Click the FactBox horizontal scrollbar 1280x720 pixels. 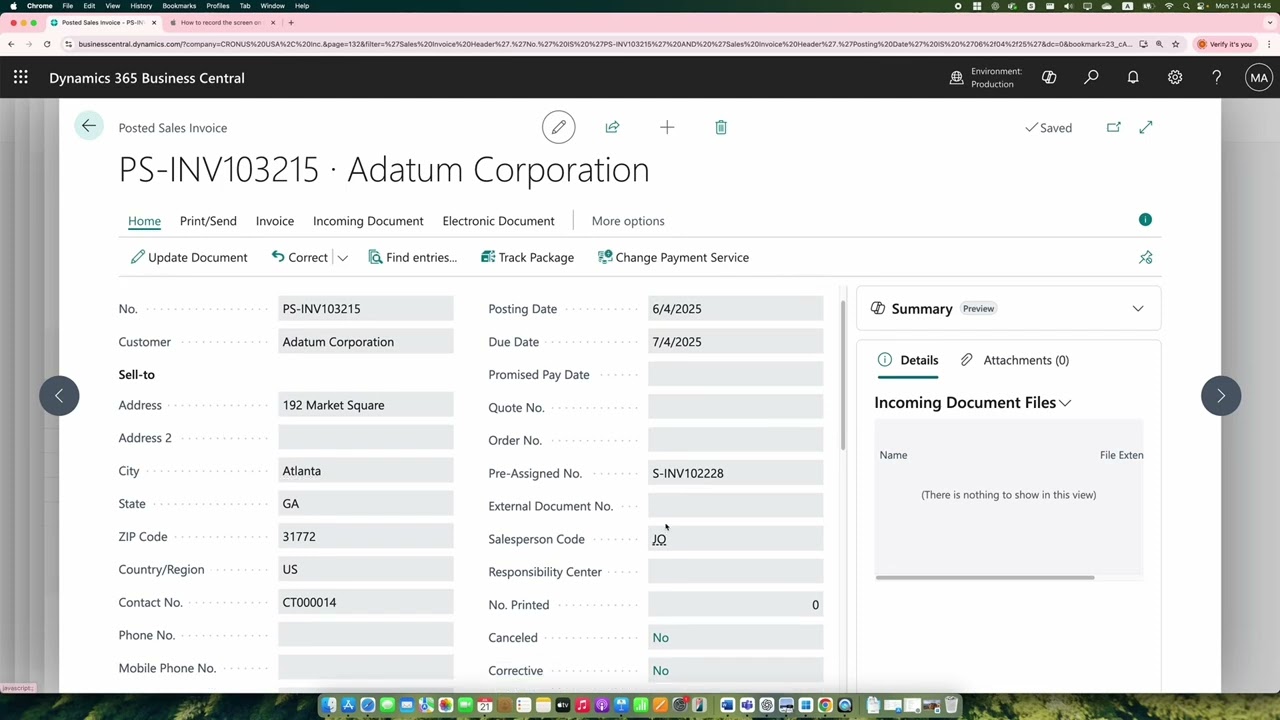coord(985,577)
